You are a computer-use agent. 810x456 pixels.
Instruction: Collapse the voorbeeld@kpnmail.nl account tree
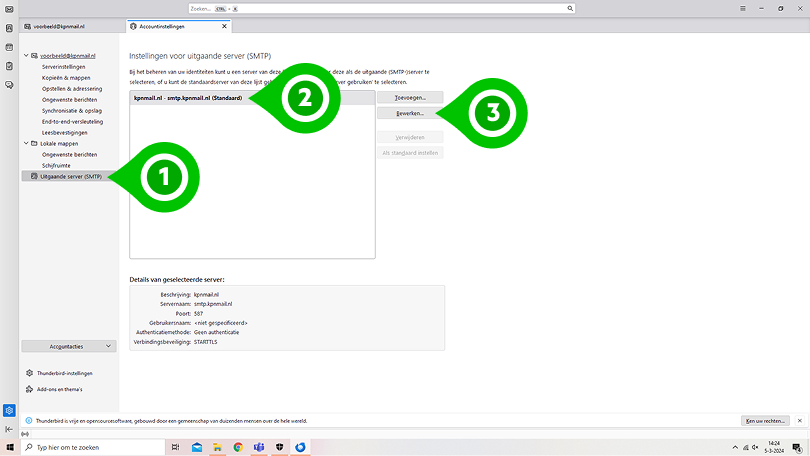26,56
